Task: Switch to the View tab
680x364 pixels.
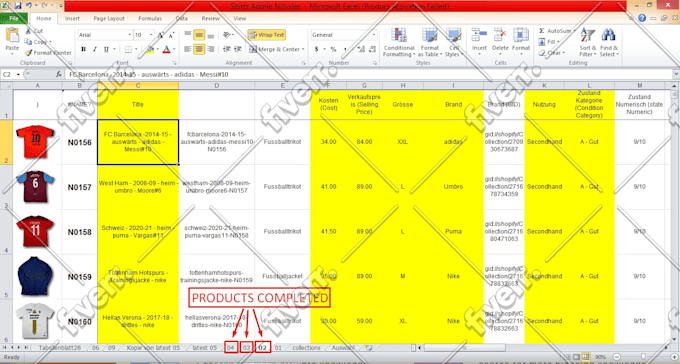Action: 240,19
